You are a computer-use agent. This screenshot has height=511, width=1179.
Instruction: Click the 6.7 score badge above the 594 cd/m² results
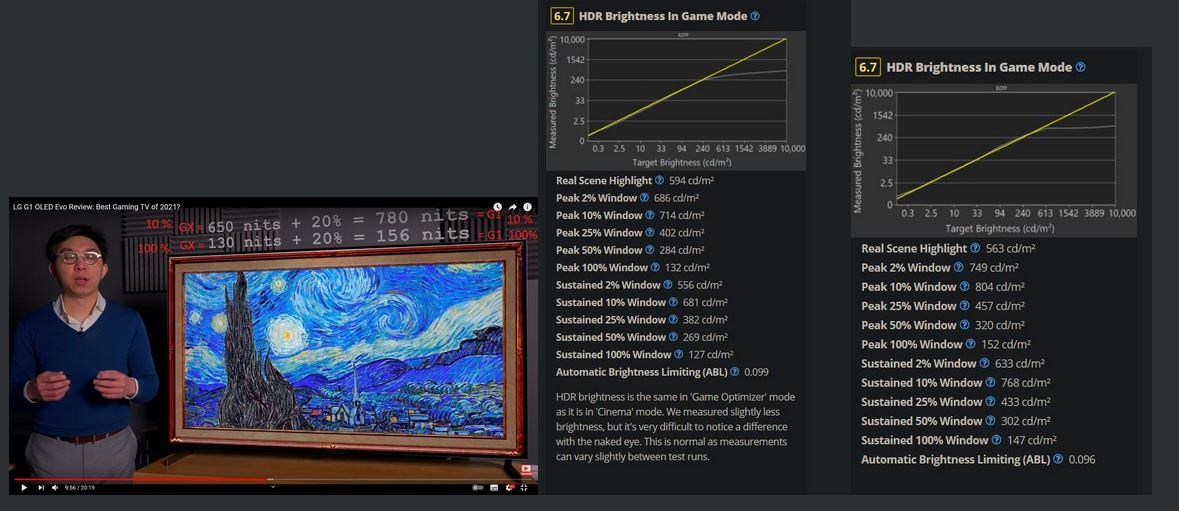click(x=562, y=16)
